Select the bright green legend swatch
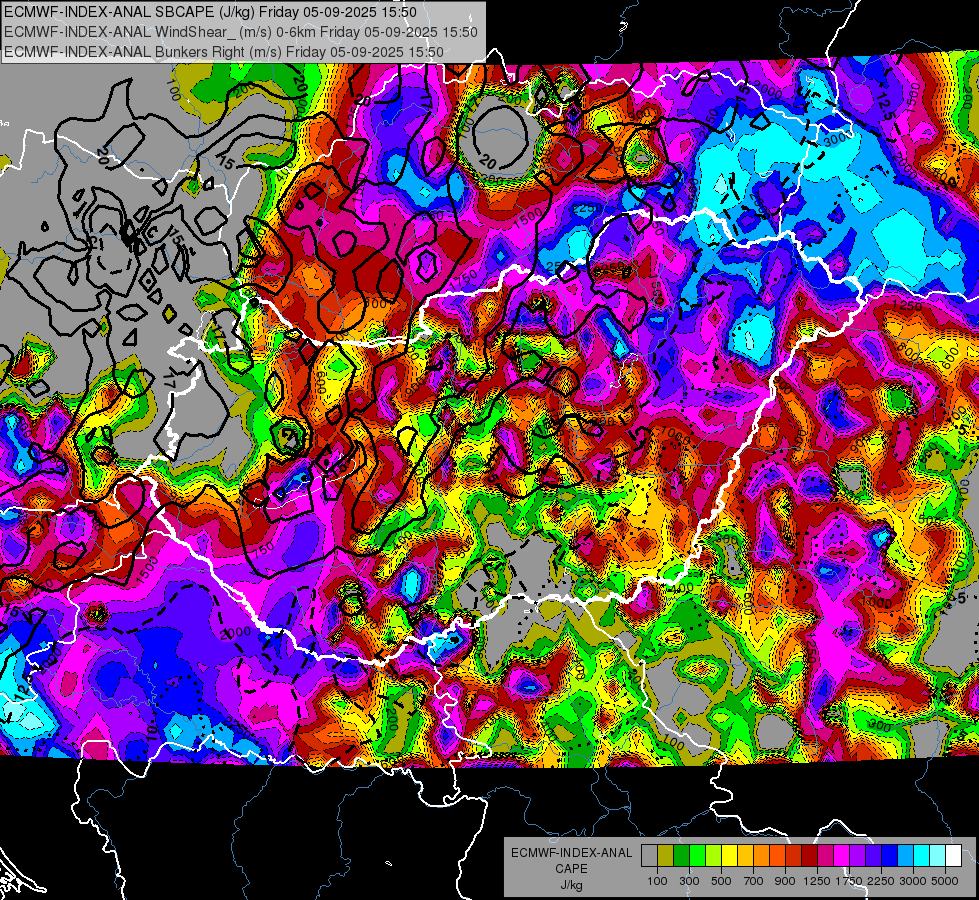Viewport: 979px width, 900px height. pyautogui.click(x=697, y=856)
